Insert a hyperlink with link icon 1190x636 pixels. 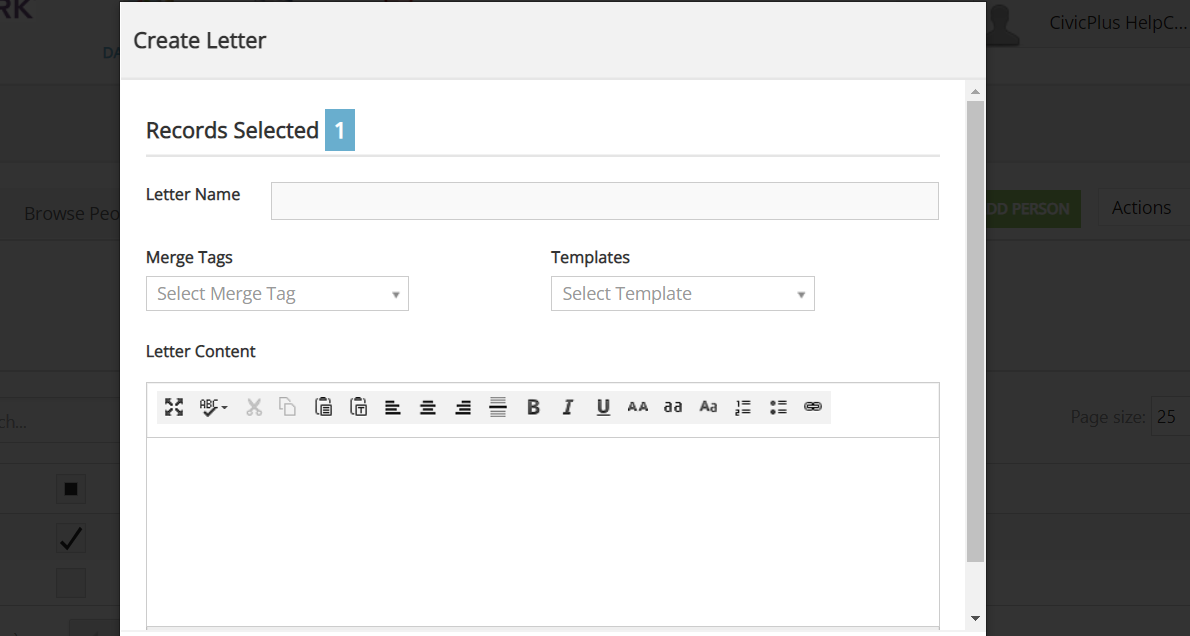(813, 407)
